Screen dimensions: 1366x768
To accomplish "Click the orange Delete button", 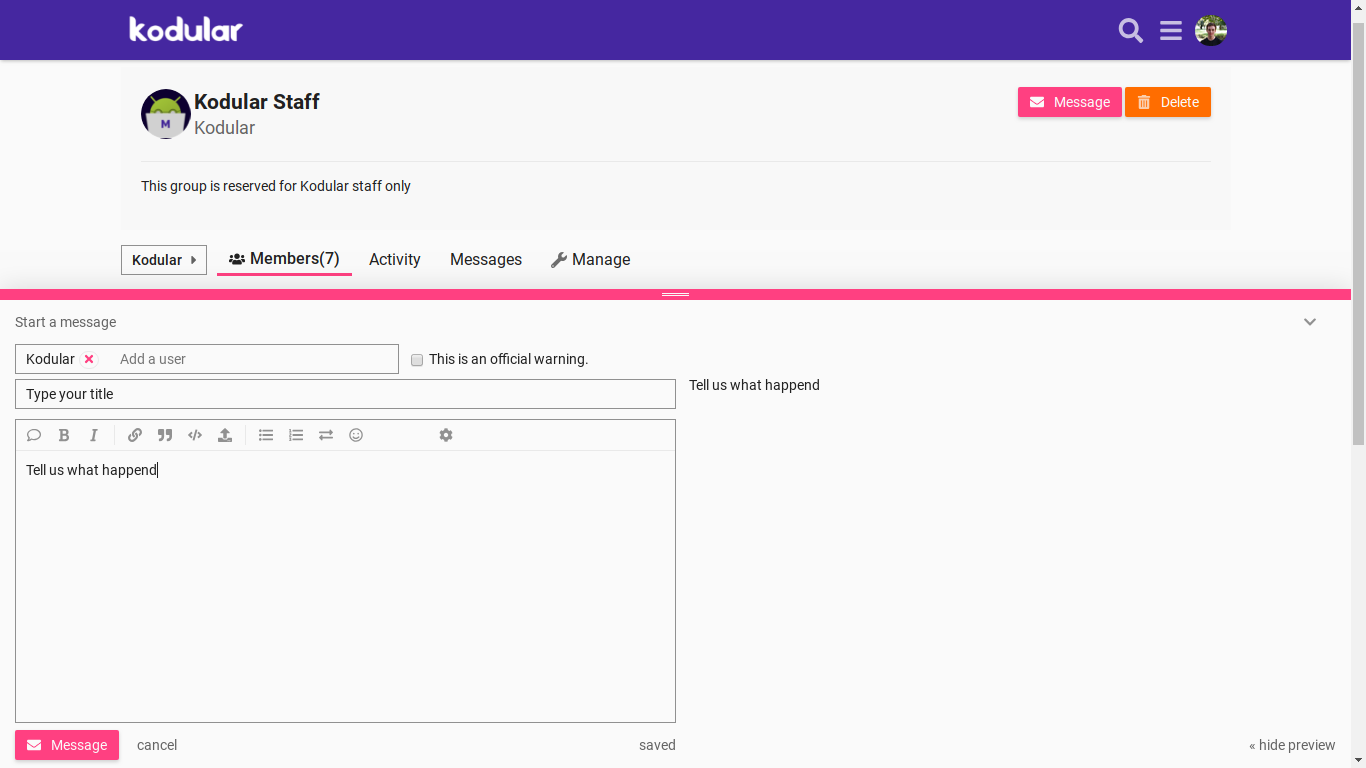I will [x=1167, y=102].
